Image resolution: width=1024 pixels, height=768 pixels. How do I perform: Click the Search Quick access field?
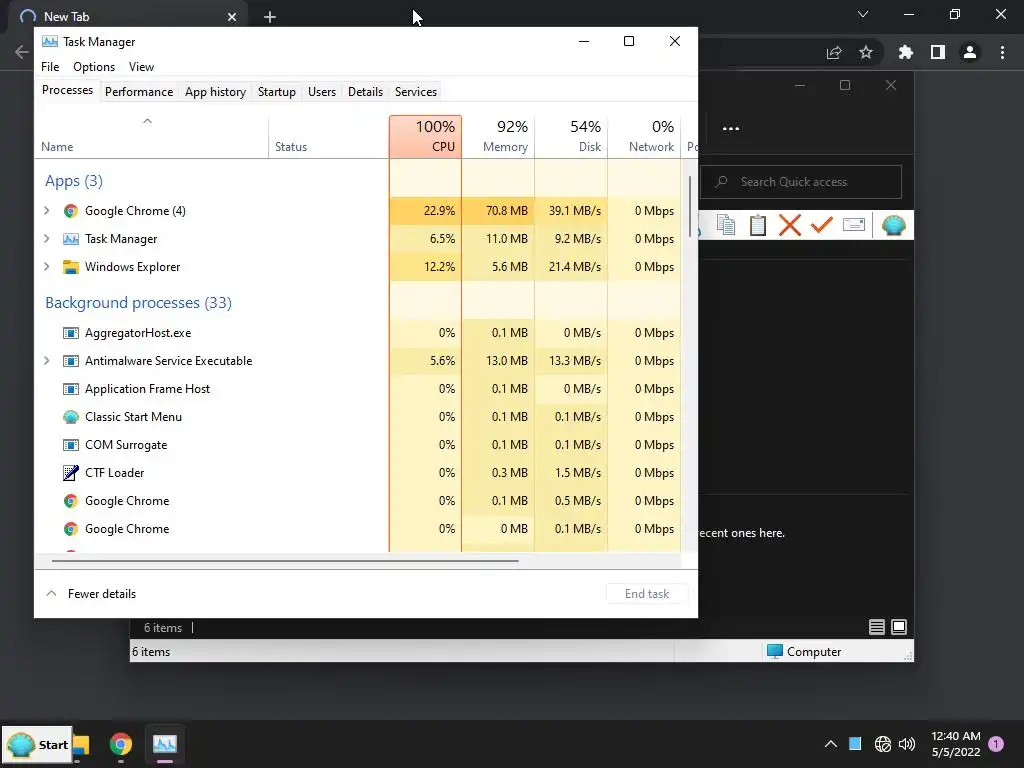coord(801,182)
